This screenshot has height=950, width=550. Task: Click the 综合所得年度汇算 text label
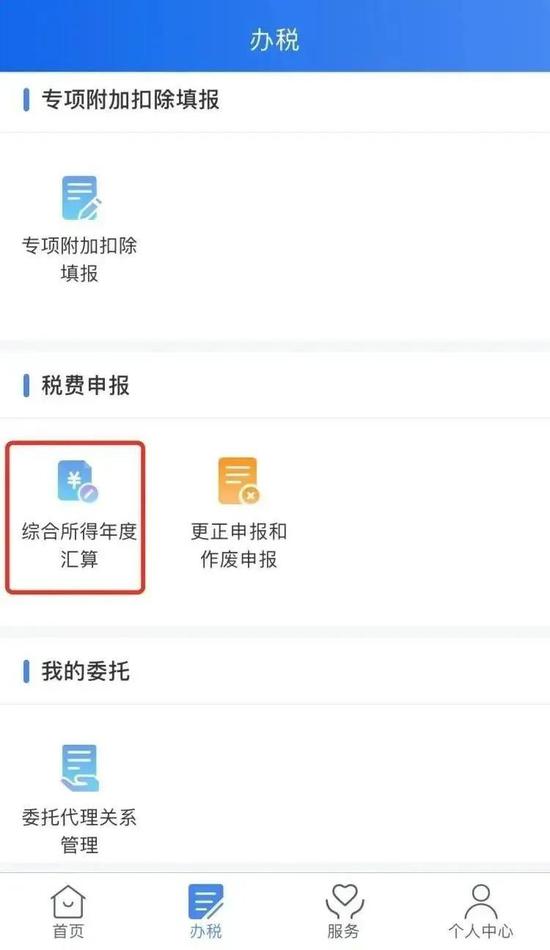coord(79,545)
